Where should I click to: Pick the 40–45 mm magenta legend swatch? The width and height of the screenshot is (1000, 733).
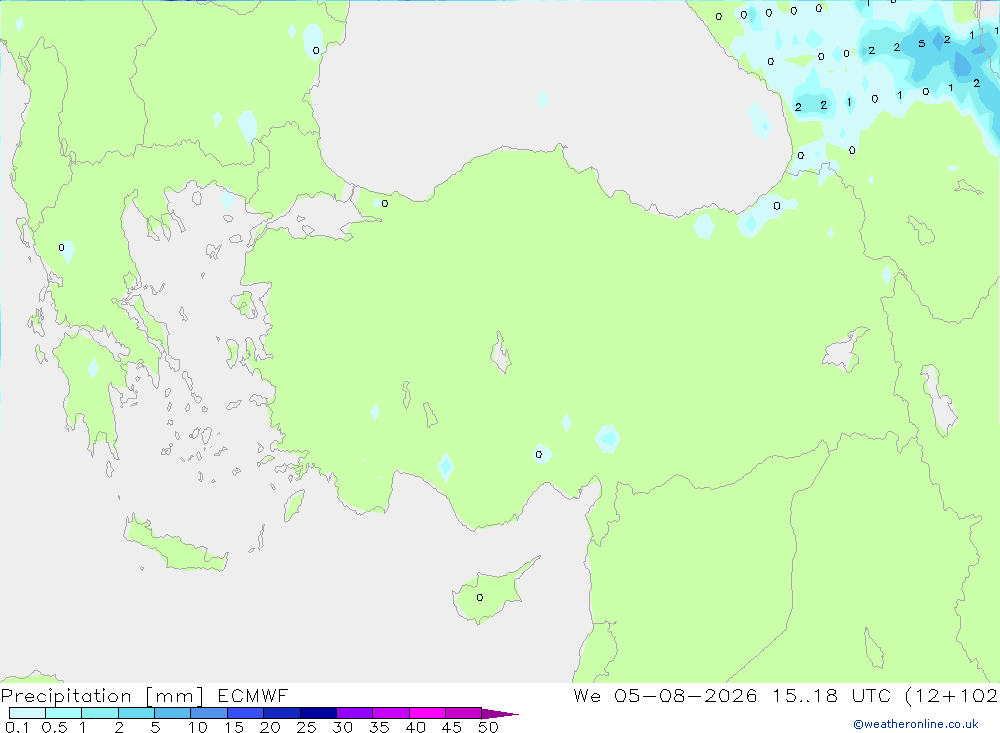pyautogui.click(x=427, y=713)
